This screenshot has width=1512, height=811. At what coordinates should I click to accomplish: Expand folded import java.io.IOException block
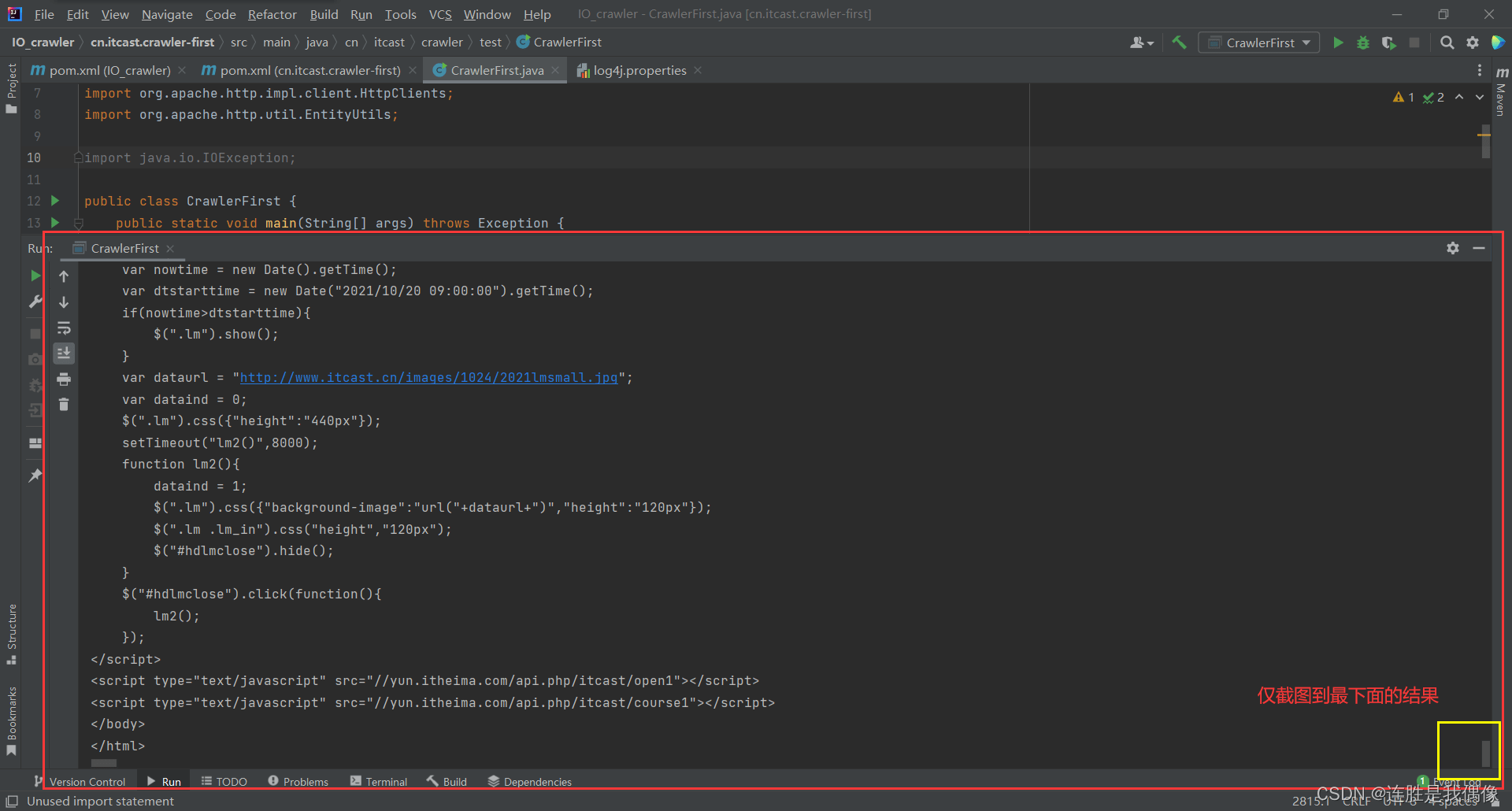(x=78, y=157)
